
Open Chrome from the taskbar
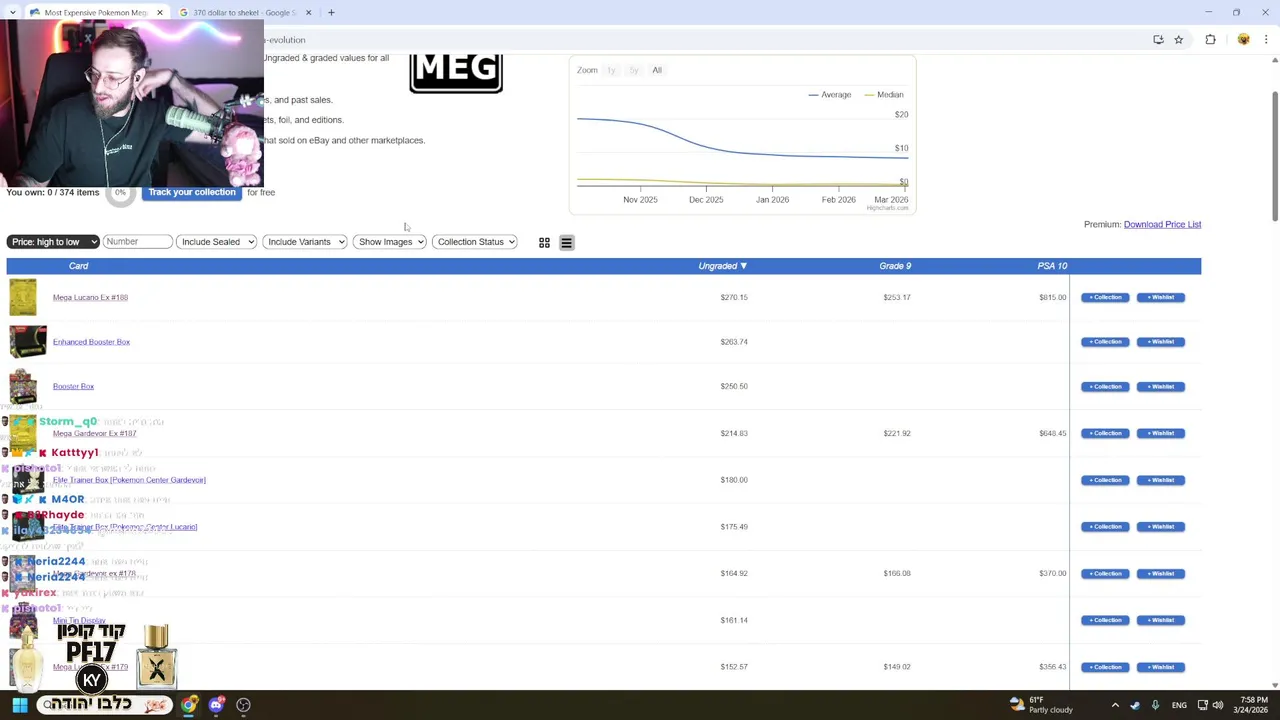pos(188,705)
